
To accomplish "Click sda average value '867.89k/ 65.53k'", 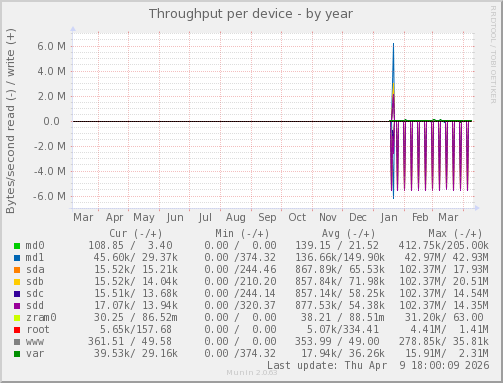I will [340, 270].
